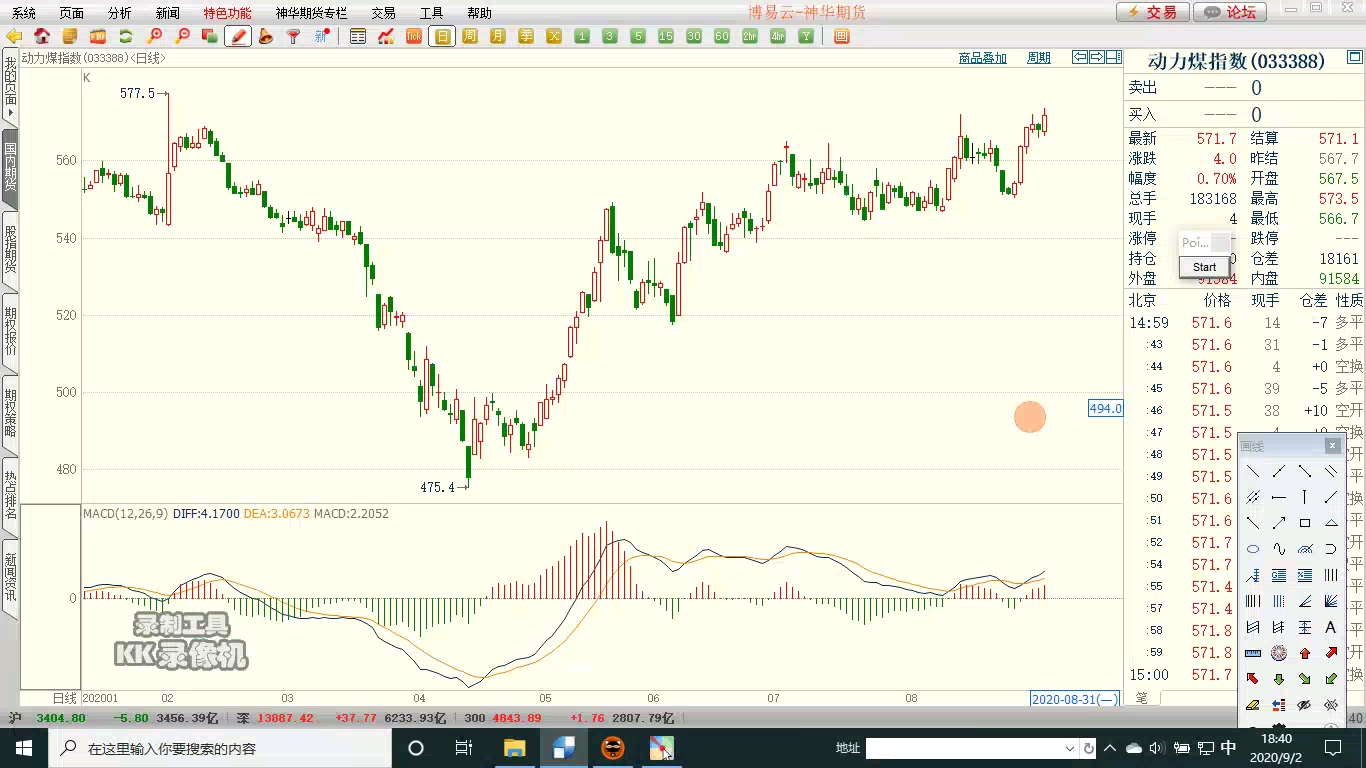Select the quarterly 季 period button

pyautogui.click(x=526, y=36)
